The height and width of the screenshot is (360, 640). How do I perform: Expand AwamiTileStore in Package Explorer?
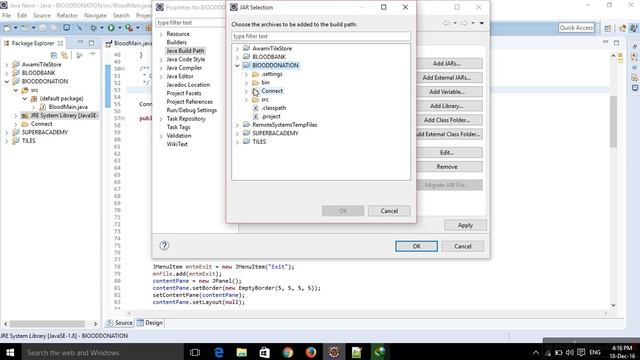point(7,64)
